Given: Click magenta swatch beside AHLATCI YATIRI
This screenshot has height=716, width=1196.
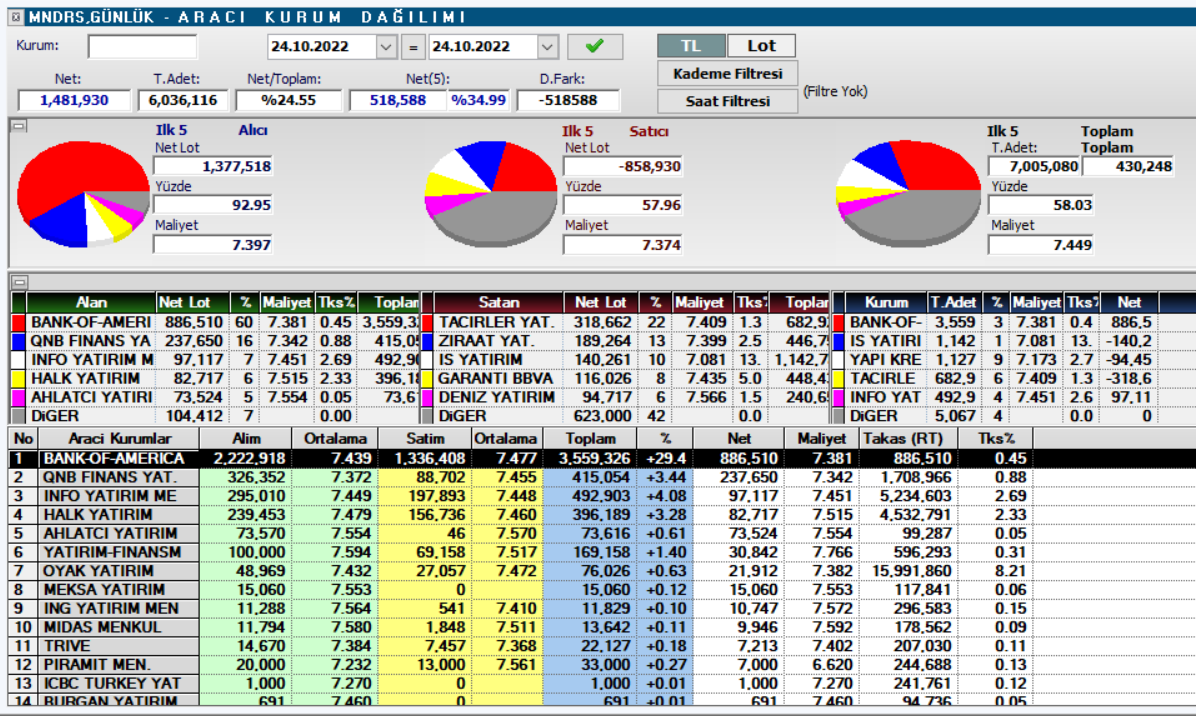Looking at the screenshot, I should (x=18, y=397).
